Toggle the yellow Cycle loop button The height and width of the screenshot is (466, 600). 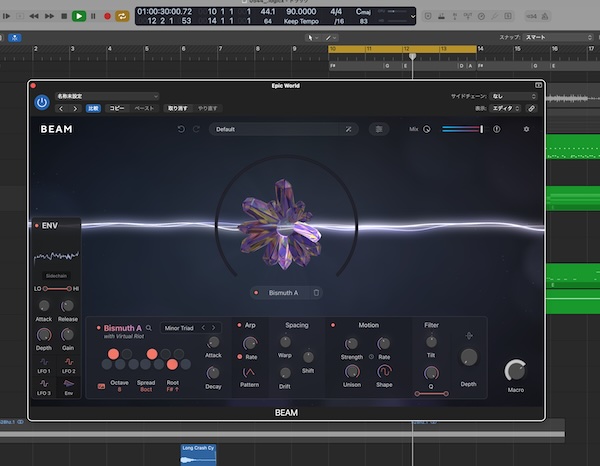pos(122,16)
